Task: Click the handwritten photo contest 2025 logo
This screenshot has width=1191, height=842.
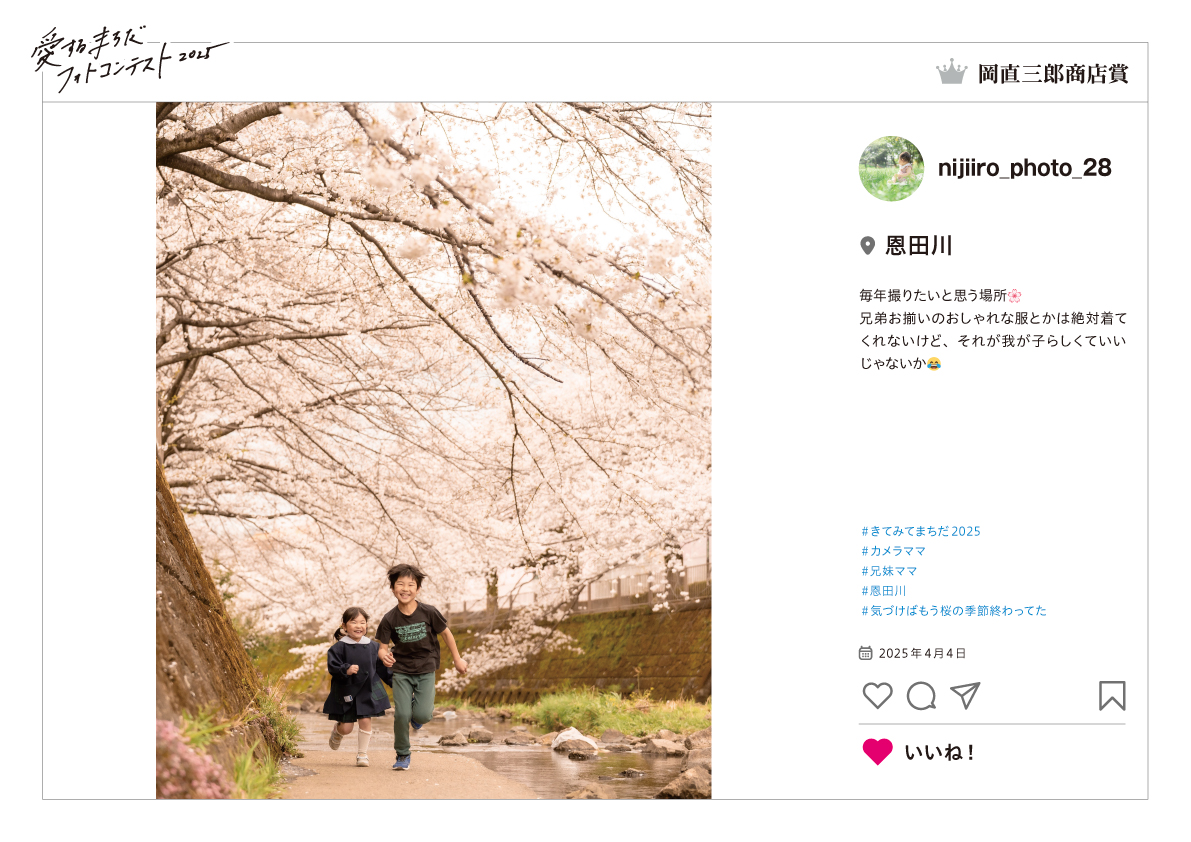Action: 129,59
